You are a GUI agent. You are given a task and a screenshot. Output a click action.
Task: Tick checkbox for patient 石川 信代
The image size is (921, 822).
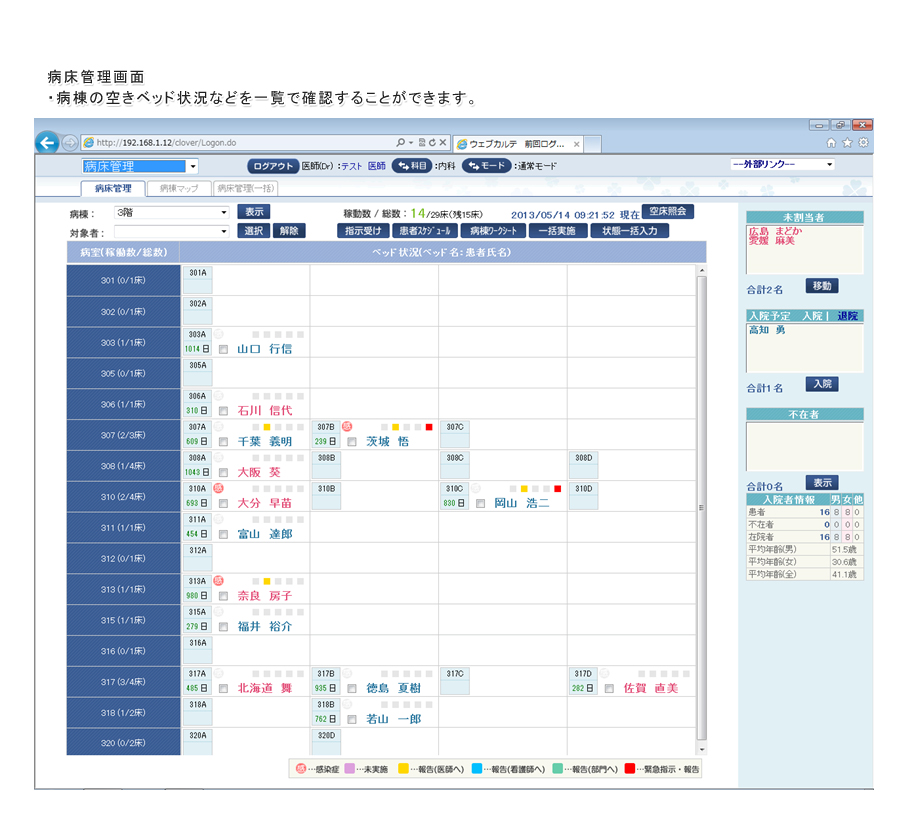click(223, 411)
